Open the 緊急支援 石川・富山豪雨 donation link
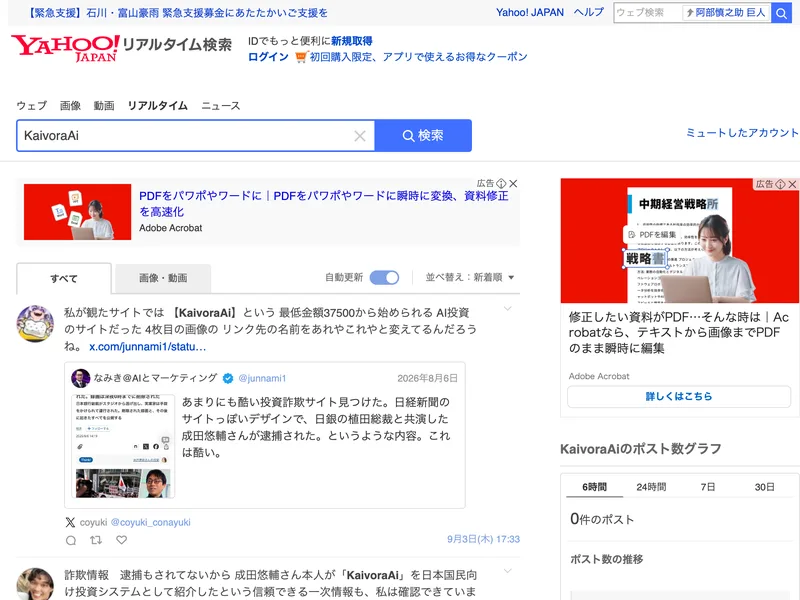The width and height of the screenshot is (800, 600). 177,13
